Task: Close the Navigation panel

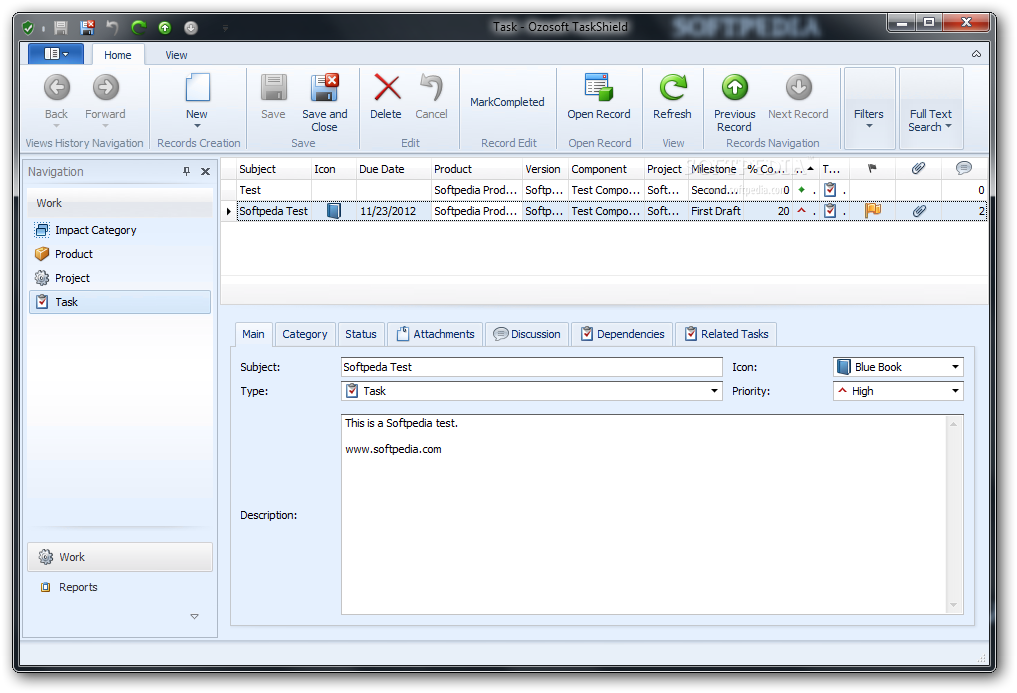Action: [x=205, y=171]
